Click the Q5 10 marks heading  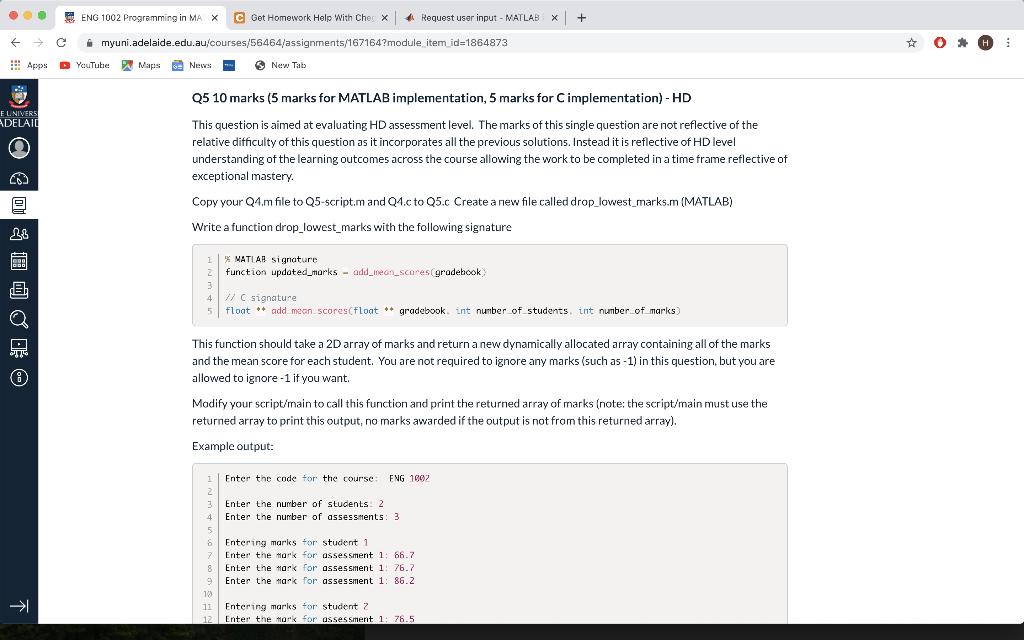(441, 98)
